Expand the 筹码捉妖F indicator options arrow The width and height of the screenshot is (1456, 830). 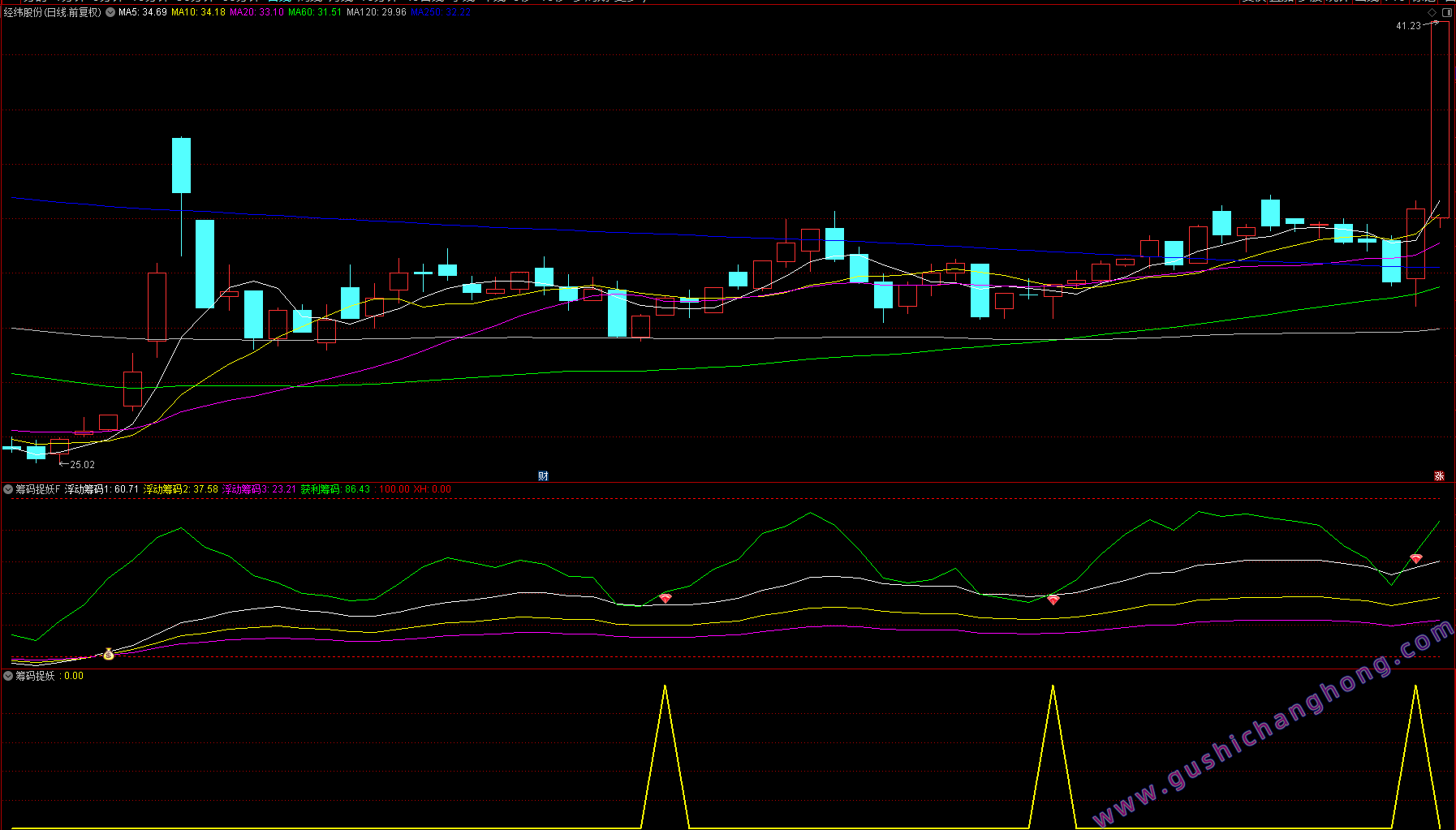pyautogui.click(x=8, y=489)
